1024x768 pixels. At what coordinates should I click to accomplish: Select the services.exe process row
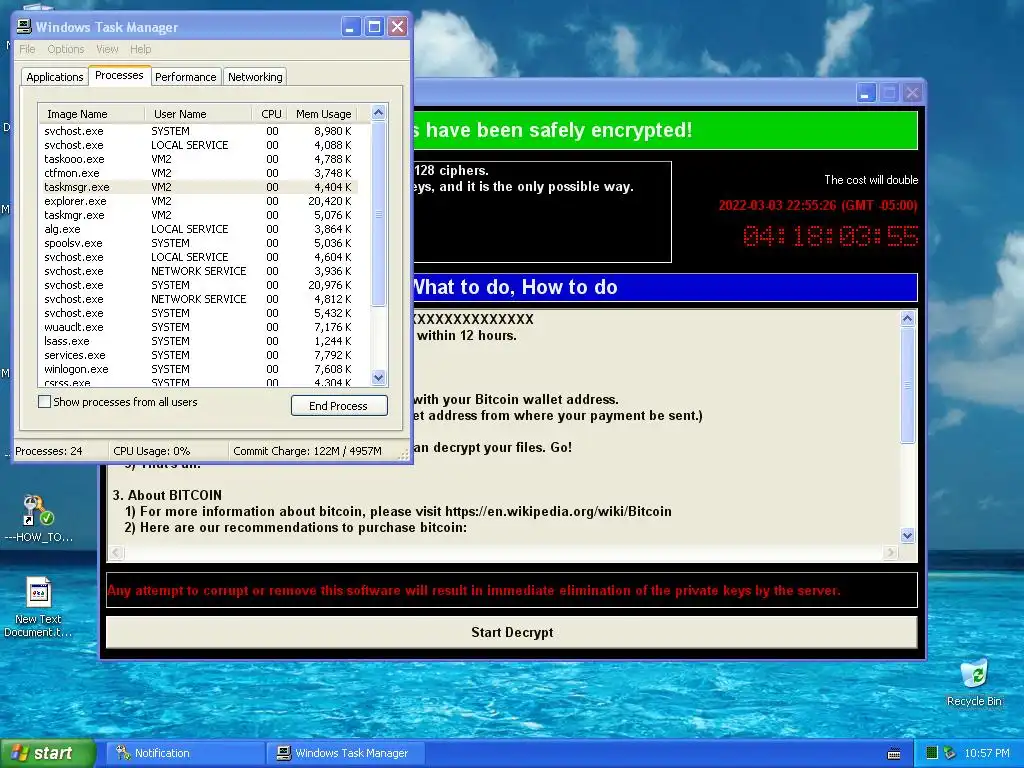tap(199, 355)
